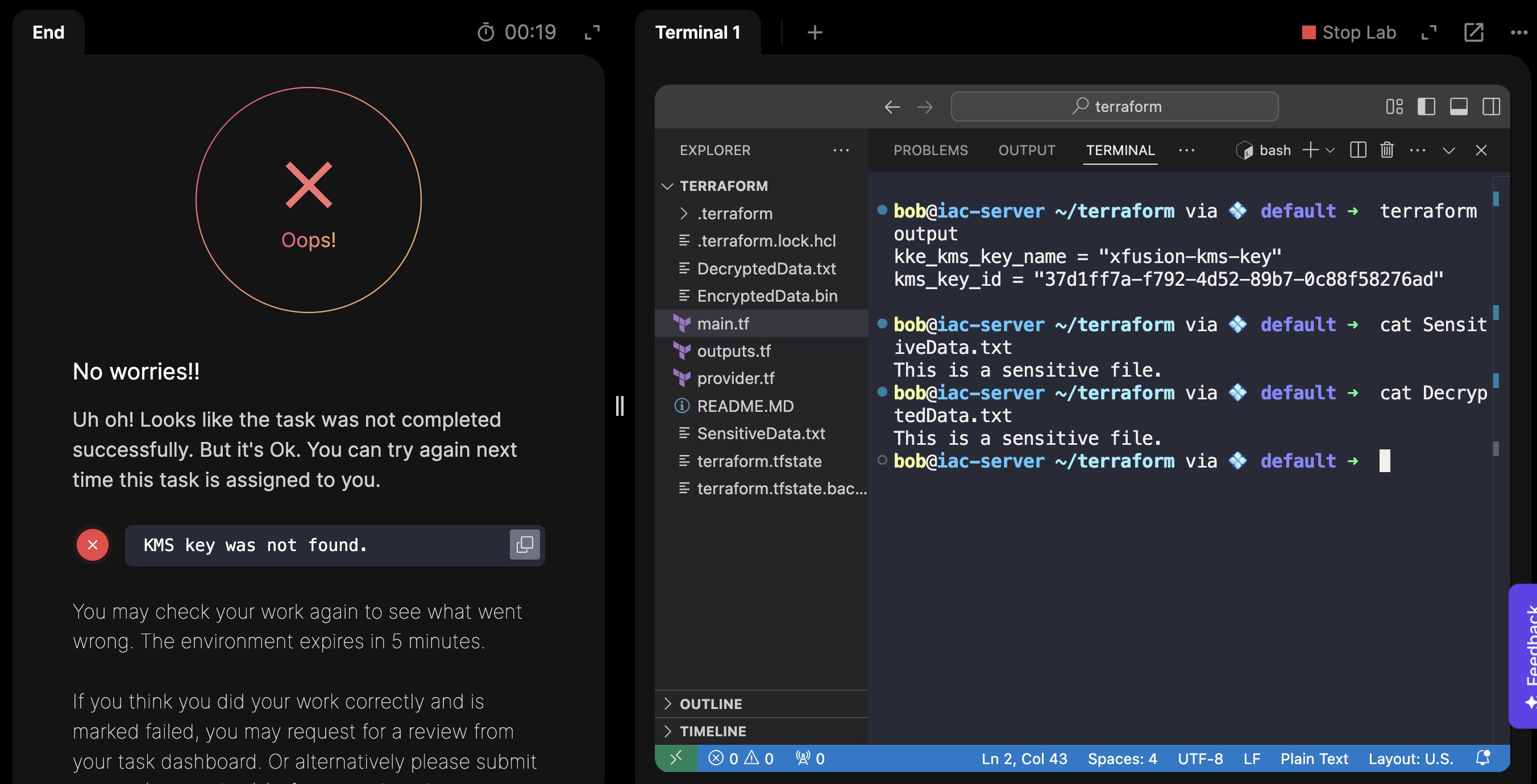The width and height of the screenshot is (1537, 784).
Task: Toggle the secondary side bar
Action: pos(1490,107)
